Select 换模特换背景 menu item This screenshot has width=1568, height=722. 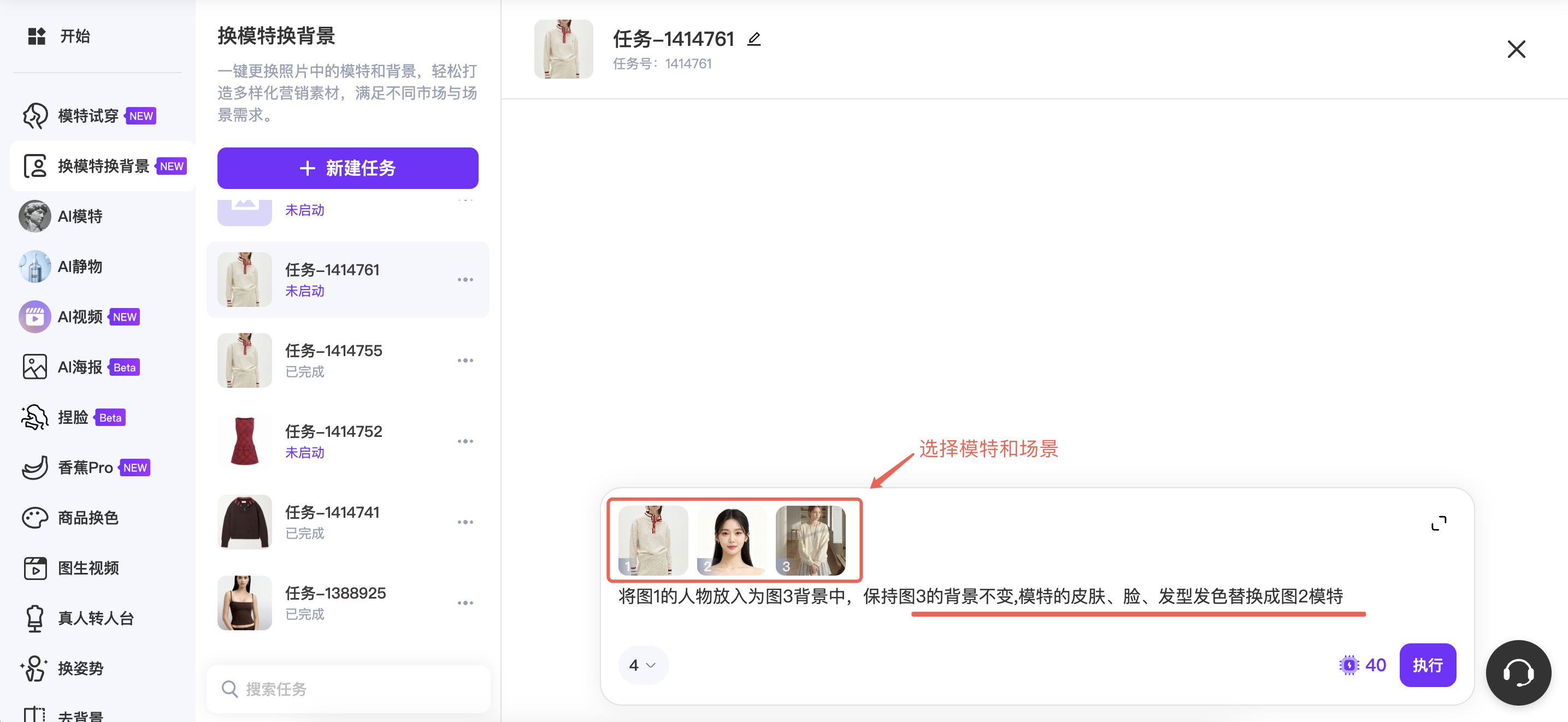103,166
